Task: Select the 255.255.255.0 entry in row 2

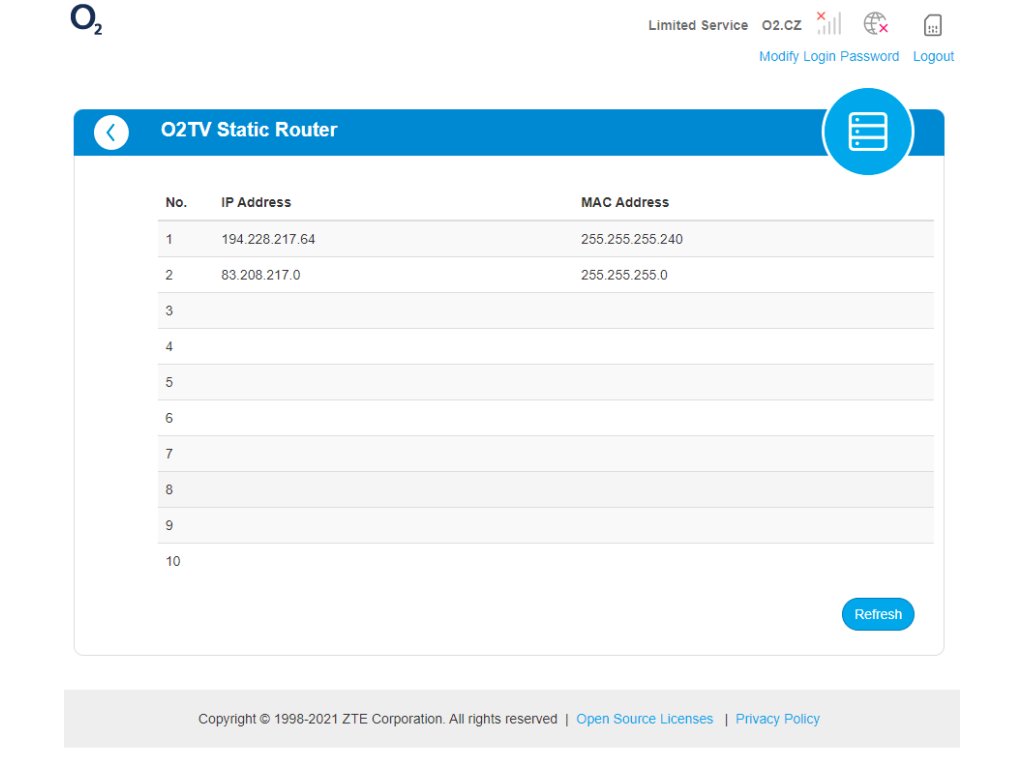Action: (x=624, y=275)
